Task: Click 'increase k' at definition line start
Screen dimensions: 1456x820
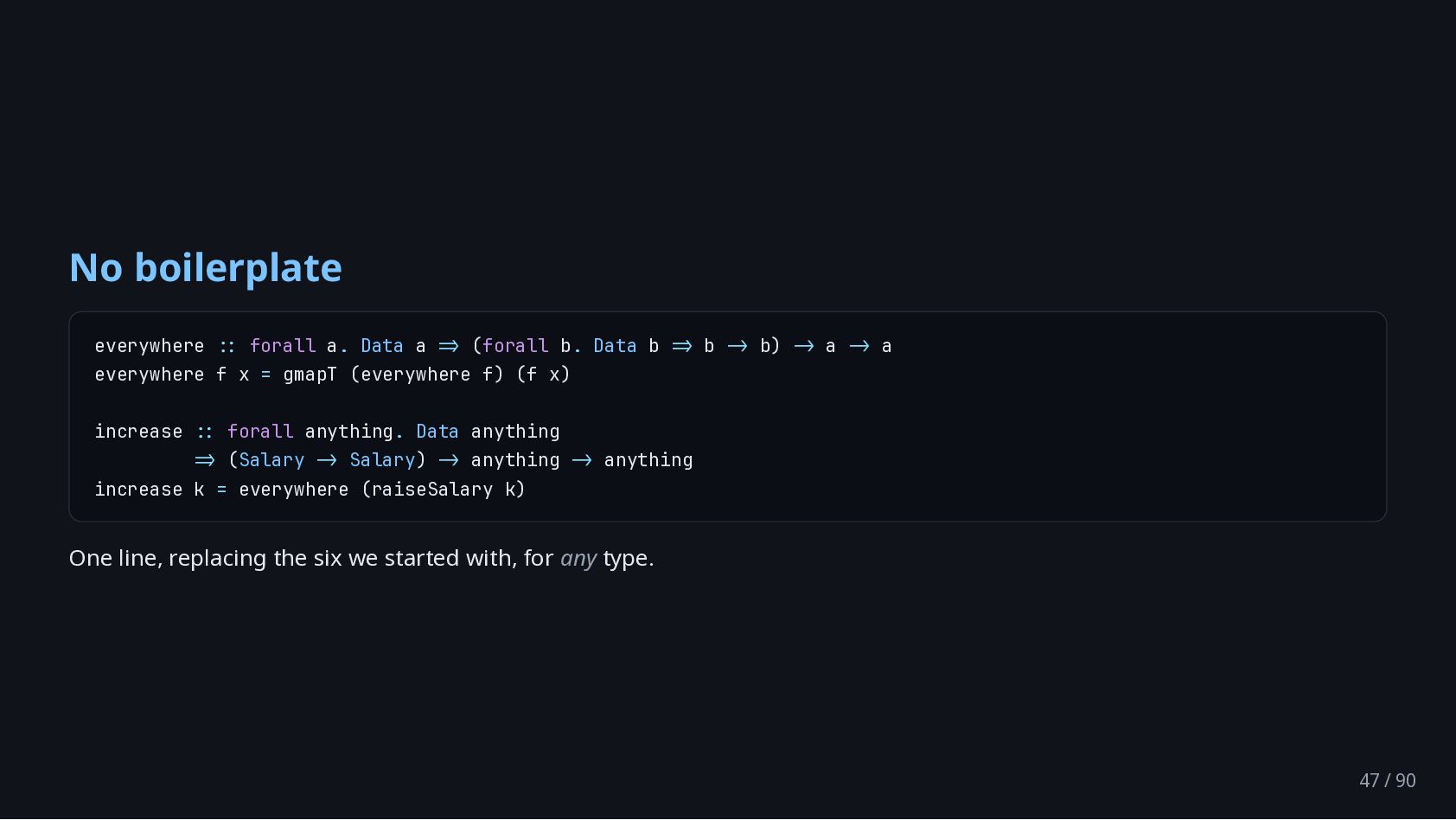Action: 150,490
